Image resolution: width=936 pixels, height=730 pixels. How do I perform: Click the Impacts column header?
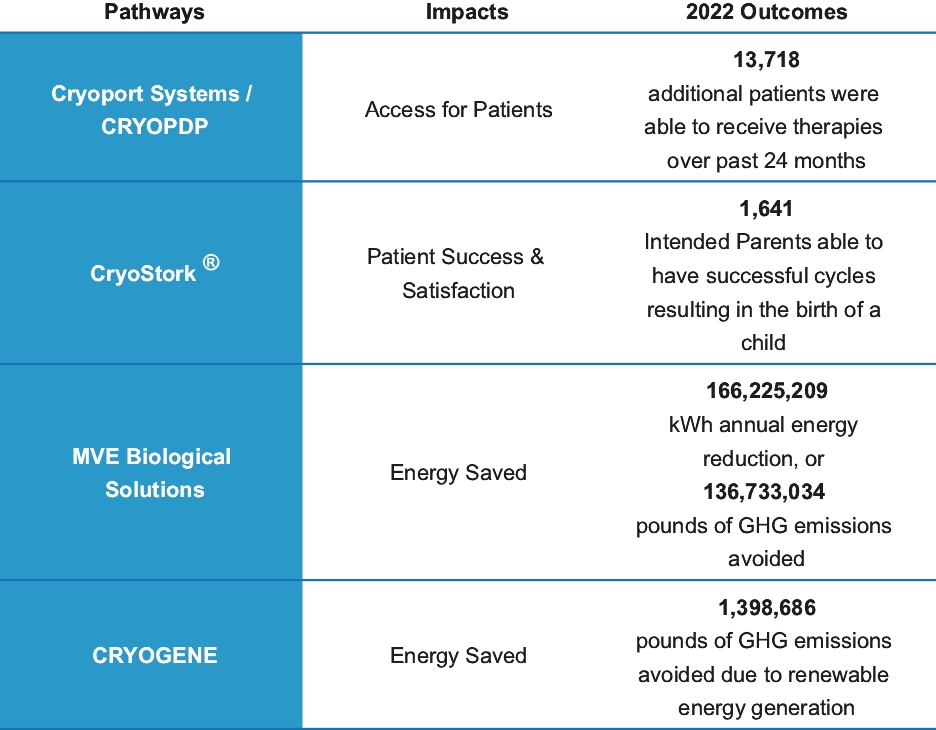[x=467, y=13]
